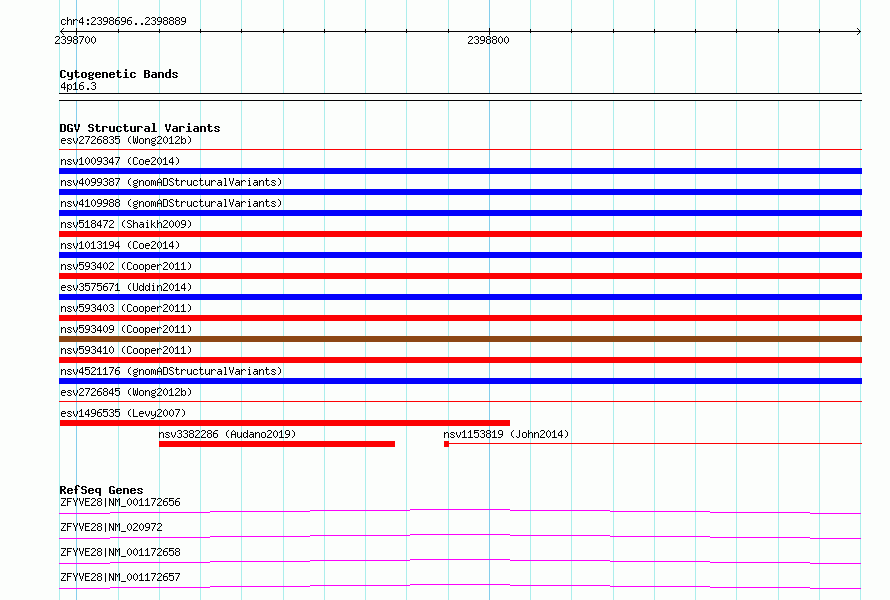Click the small red square under nsv1153819

pos(447,444)
